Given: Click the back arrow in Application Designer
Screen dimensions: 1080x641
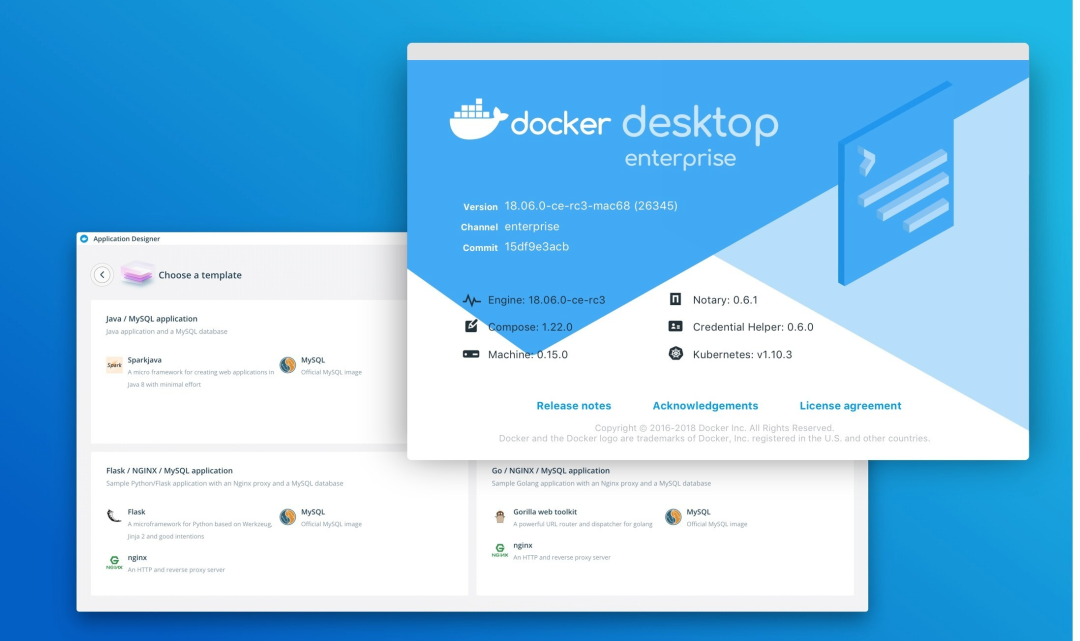Looking at the screenshot, I should pos(102,275).
